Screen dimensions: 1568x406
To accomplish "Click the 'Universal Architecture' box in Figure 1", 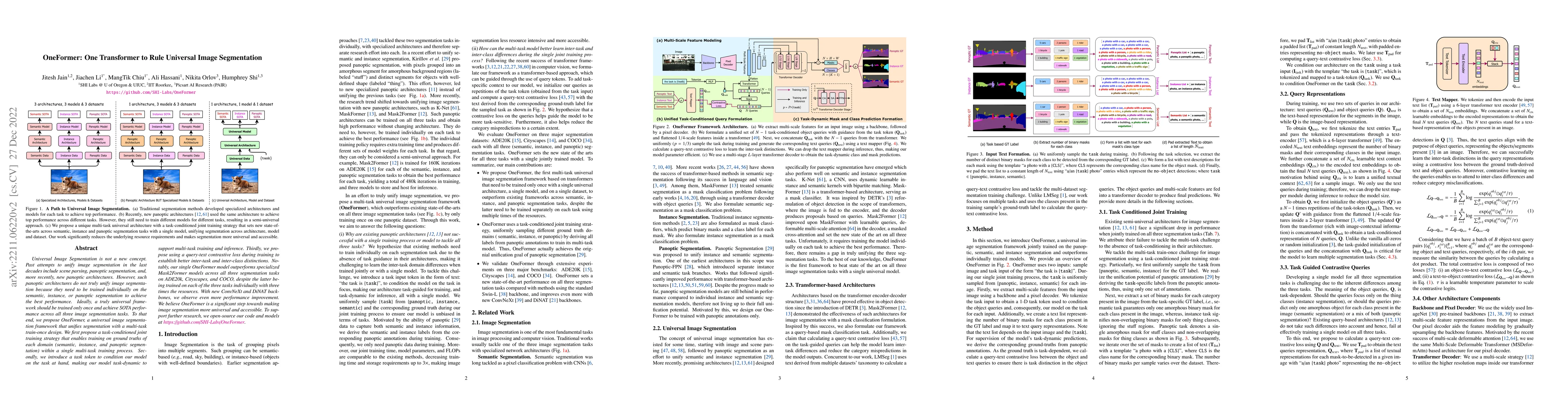I will (240, 145).
